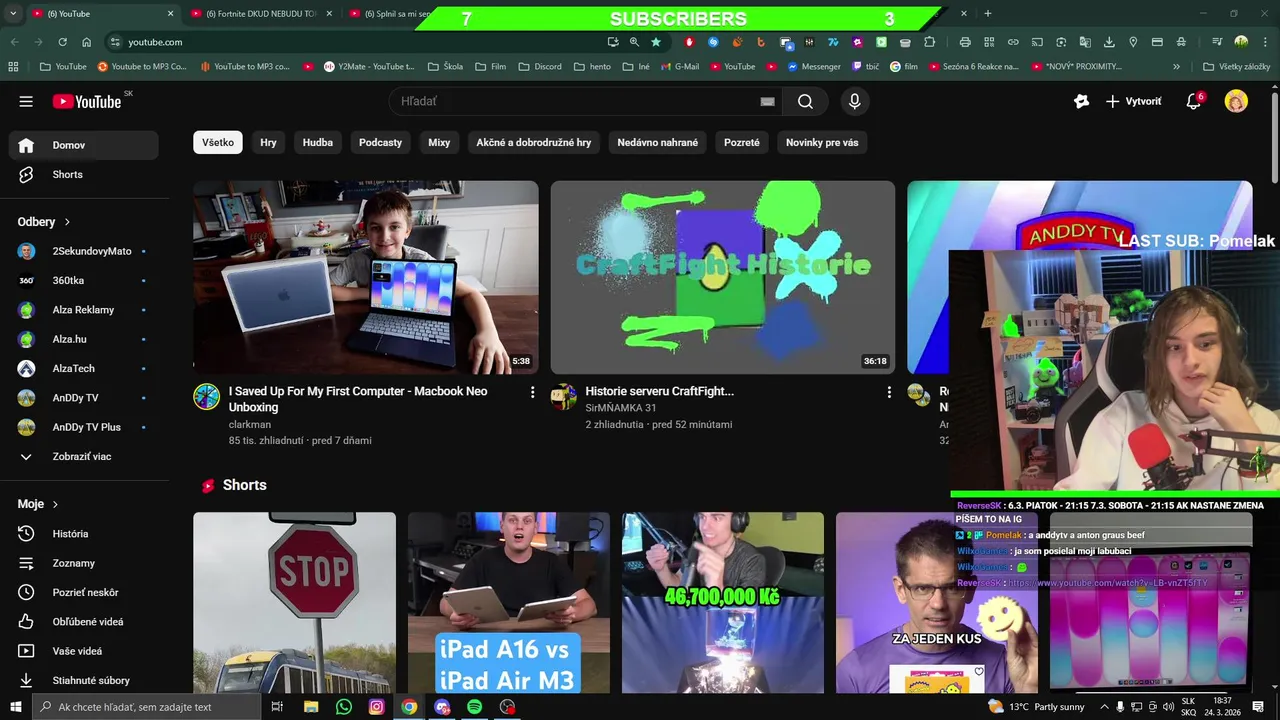Image resolution: width=1280 pixels, height=720 pixels.
Task: Select the Mixy filter chip
Action: point(439,142)
